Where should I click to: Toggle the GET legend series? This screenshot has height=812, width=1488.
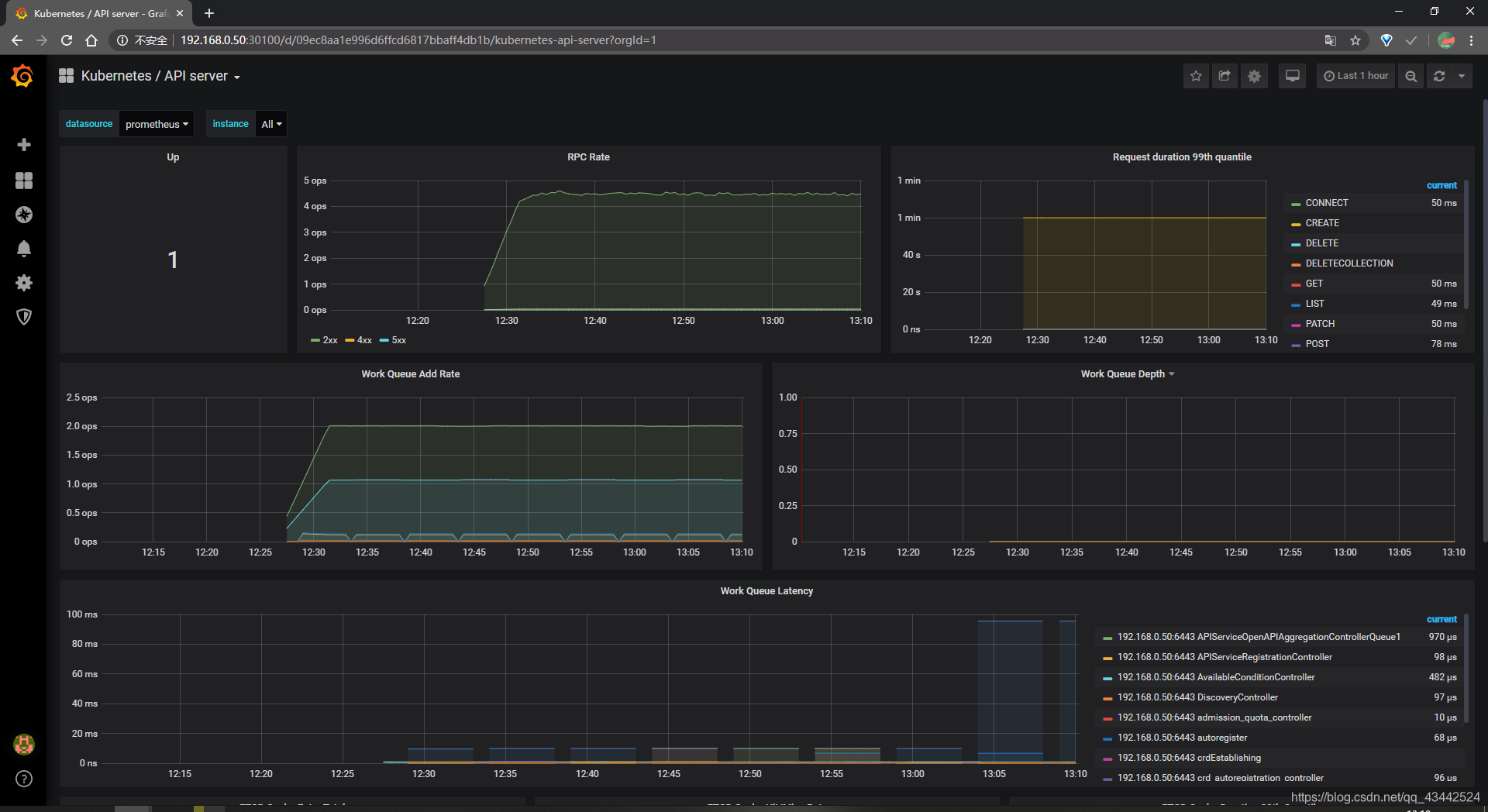coord(1314,284)
